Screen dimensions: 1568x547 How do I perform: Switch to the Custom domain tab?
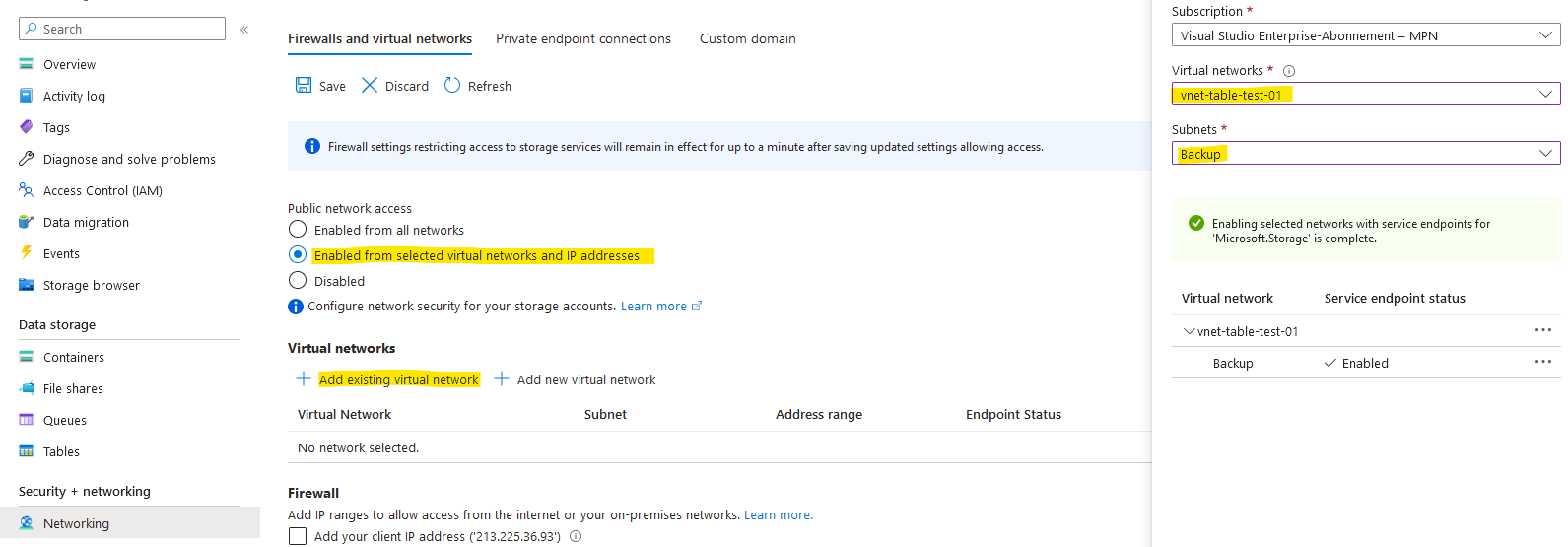click(747, 38)
